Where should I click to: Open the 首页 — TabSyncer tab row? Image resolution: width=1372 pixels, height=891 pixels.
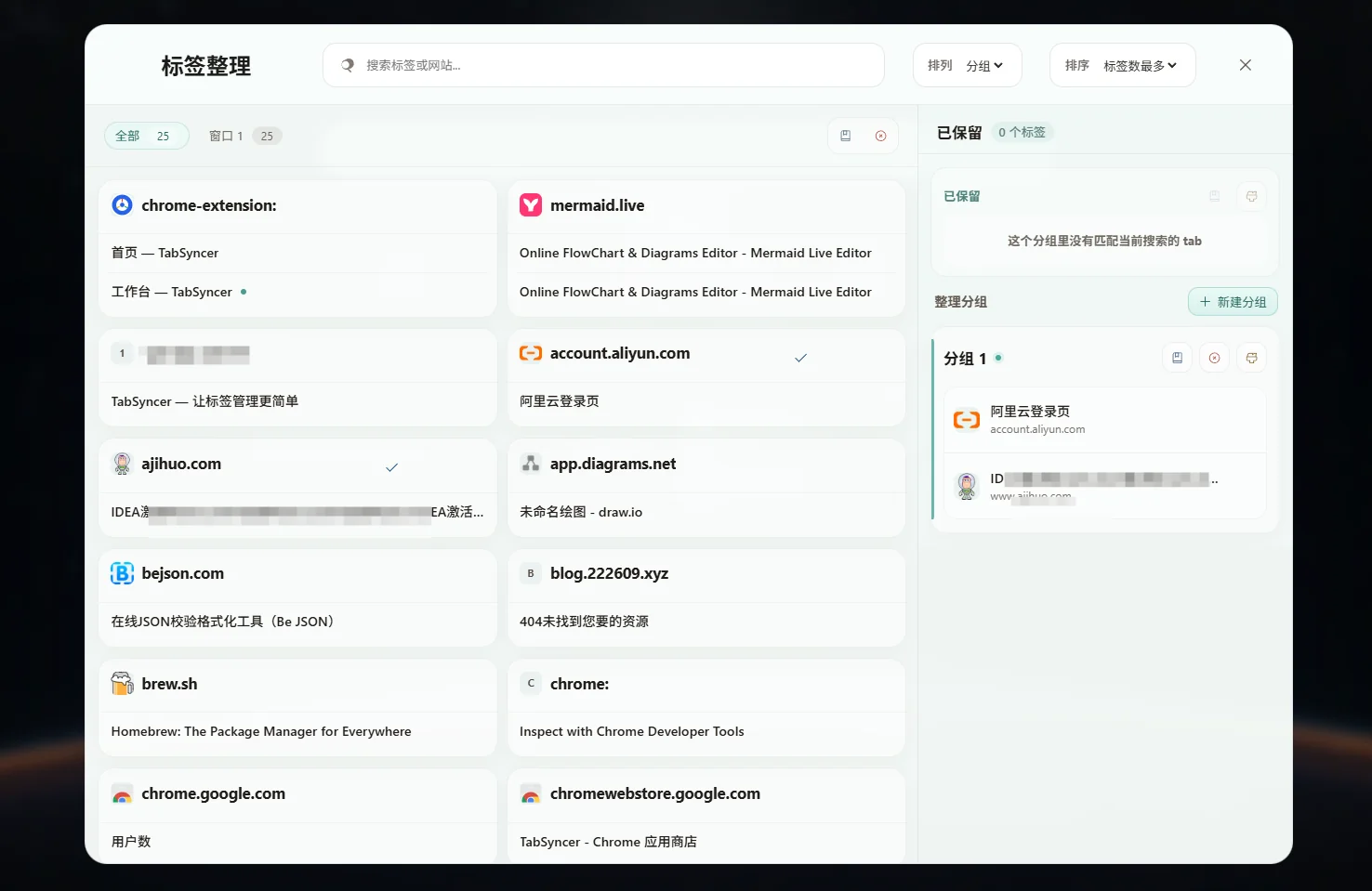click(297, 253)
